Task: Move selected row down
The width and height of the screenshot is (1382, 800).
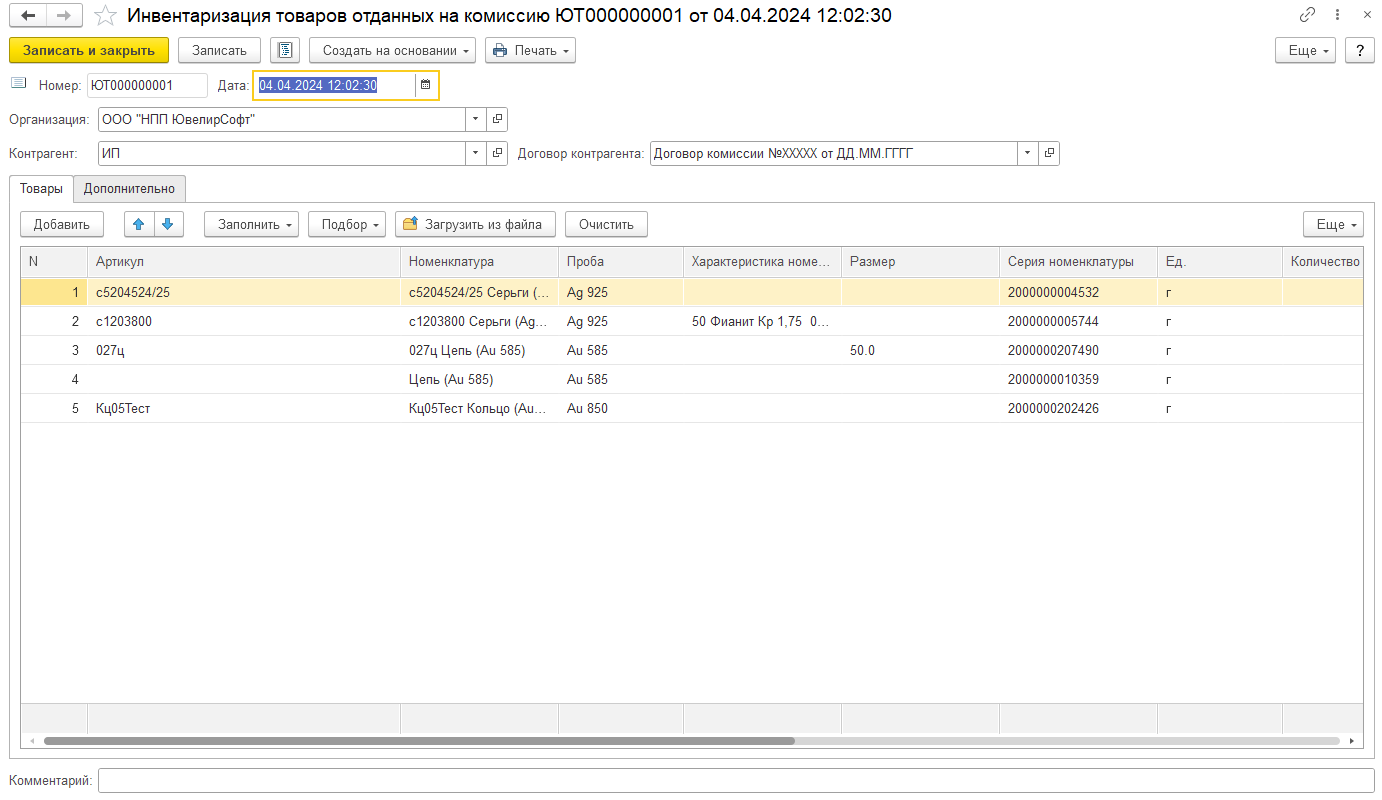Action: [x=167, y=224]
